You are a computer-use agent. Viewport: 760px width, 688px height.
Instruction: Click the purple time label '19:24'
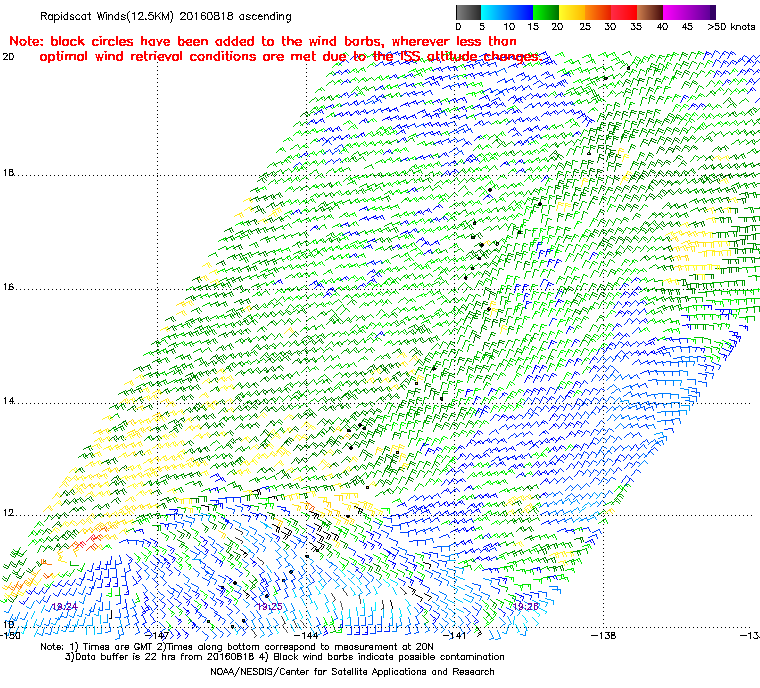pos(64,607)
